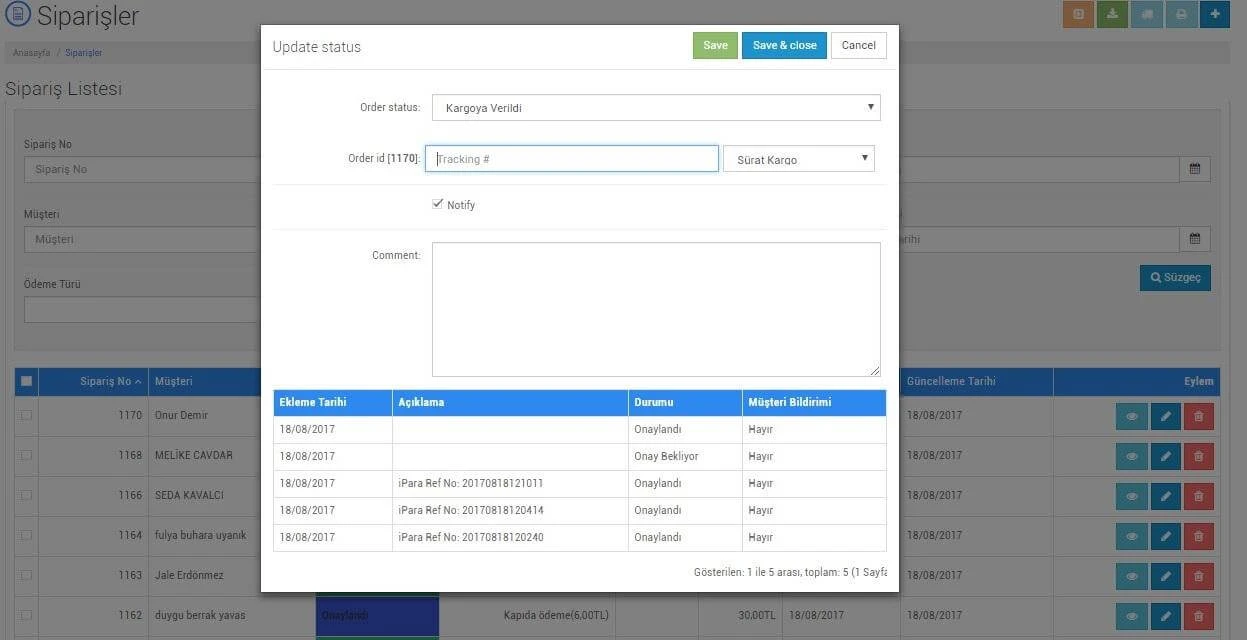Click the printer icon in top toolbar
Screen dimensions: 1247x640
point(1181,15)
